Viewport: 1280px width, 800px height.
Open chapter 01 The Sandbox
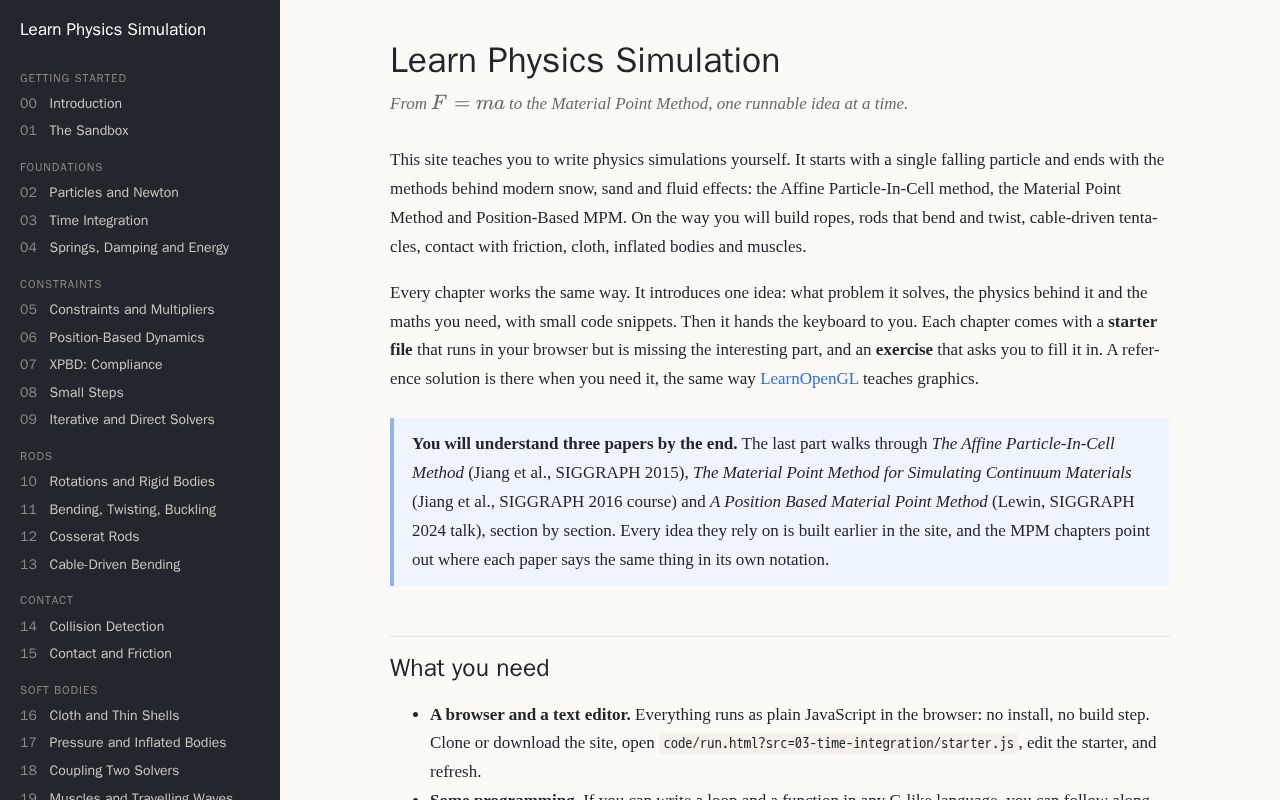(74, 131)
